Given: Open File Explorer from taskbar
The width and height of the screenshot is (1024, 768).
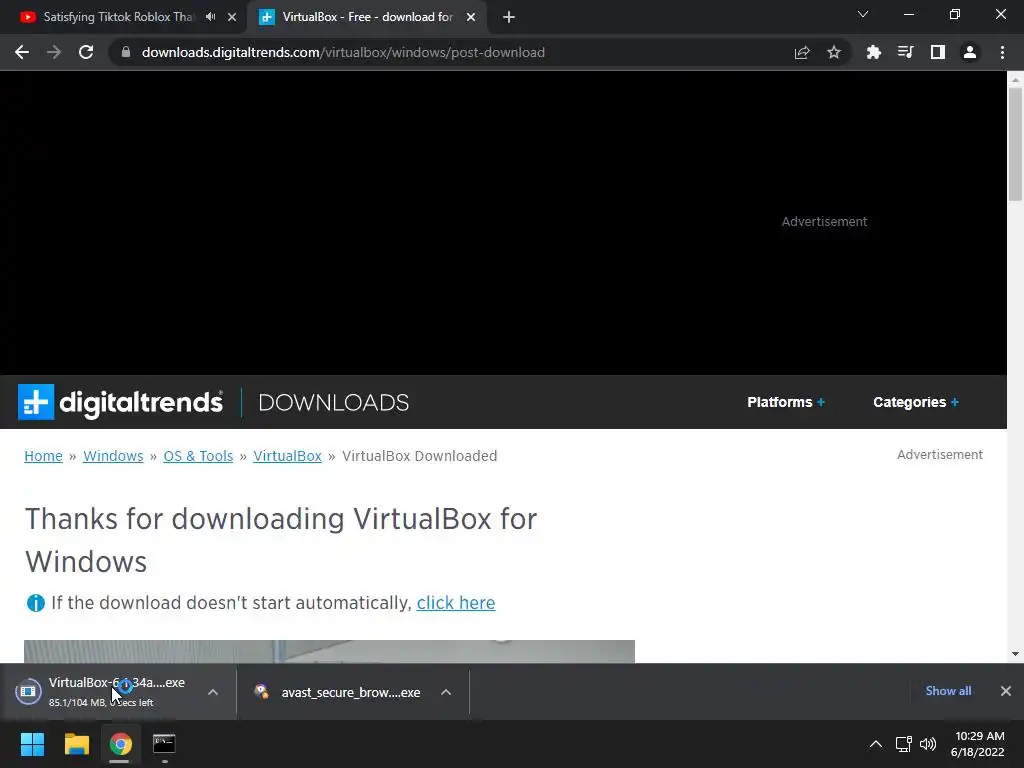Looking at the screenshot, I should (x=76, y=744).
